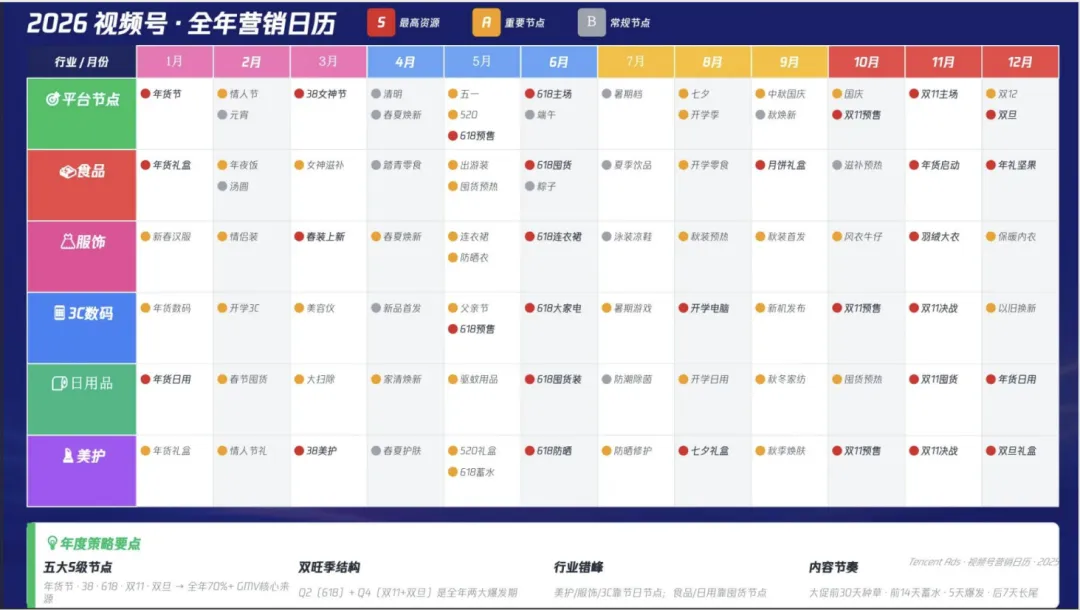Image resolution: width=1080 pixels, height=610 pixels.
Task: Select the 12月 column header
Action: pos(1020,61)
